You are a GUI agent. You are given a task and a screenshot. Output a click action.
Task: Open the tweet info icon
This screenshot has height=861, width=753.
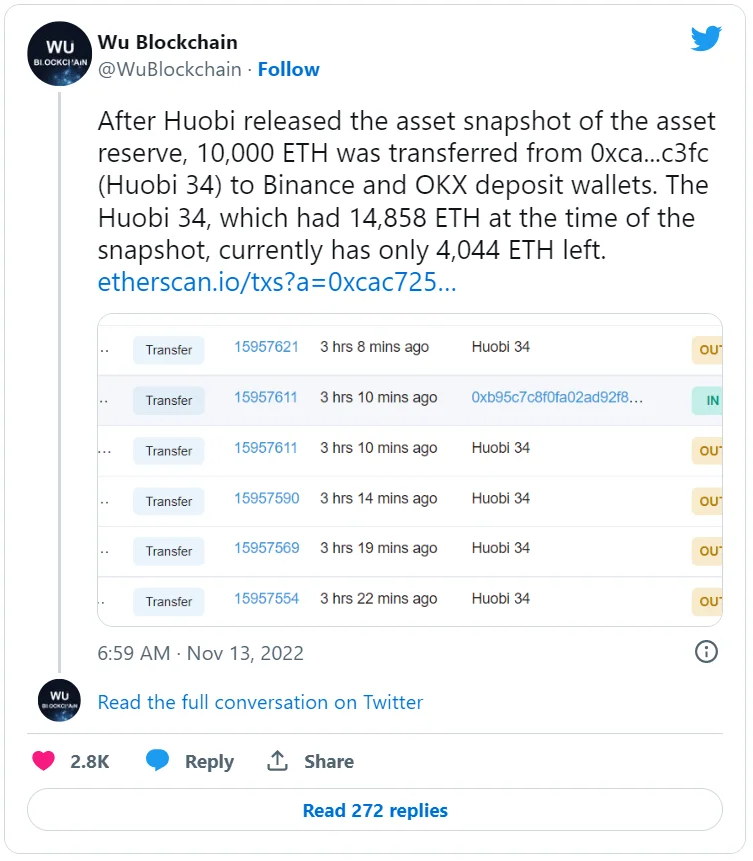click(x=706, y=652)
